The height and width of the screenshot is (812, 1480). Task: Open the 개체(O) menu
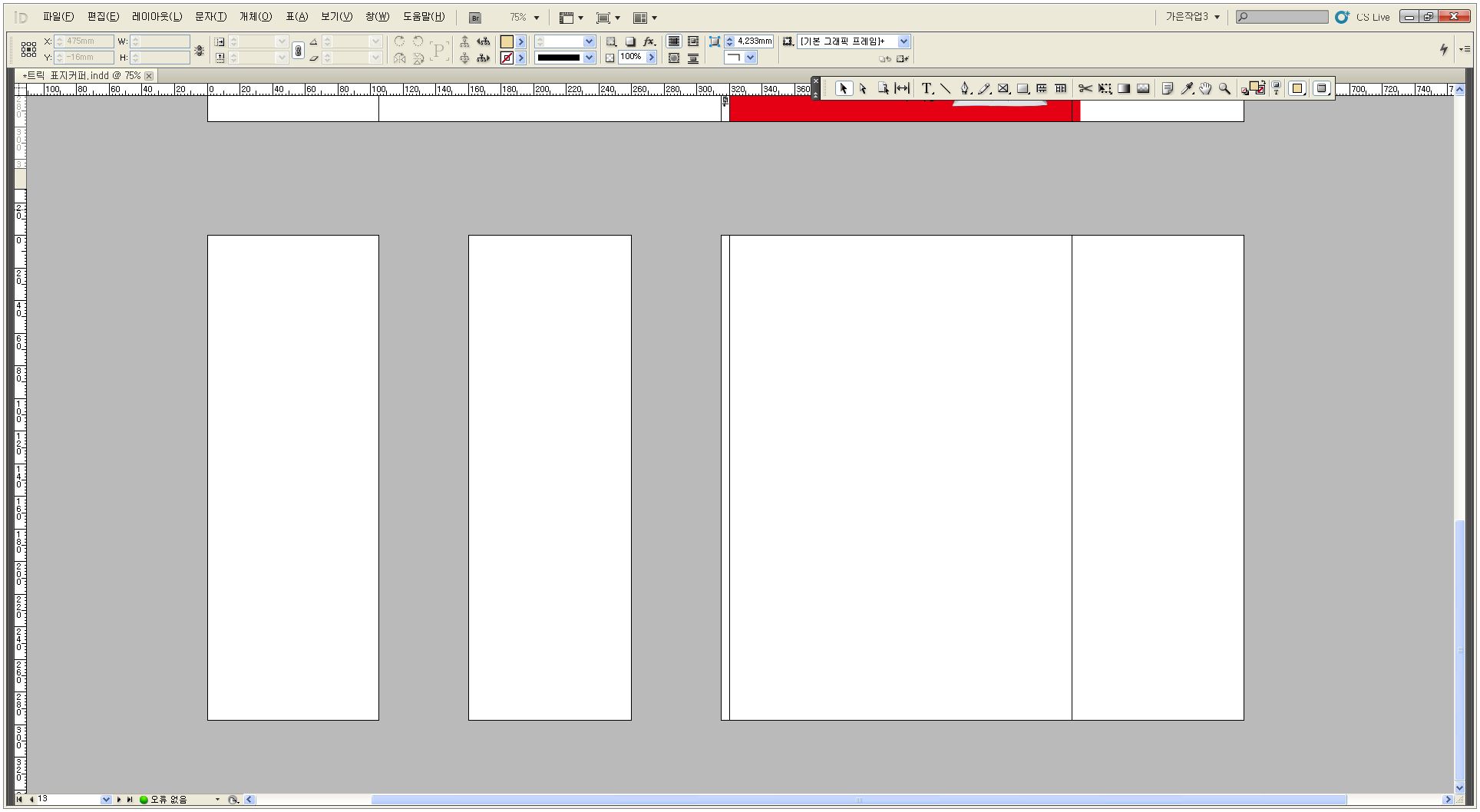(255, 17)
